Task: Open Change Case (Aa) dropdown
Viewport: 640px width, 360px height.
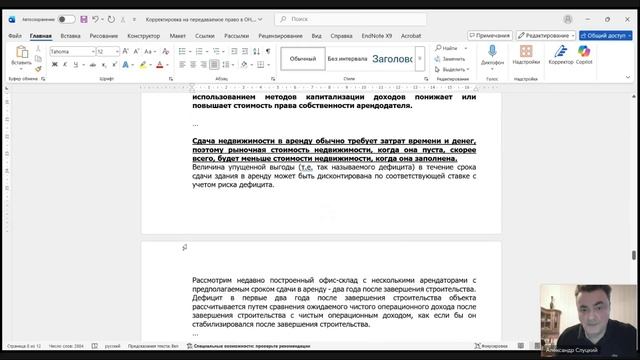Action: pyautogui.click(x=149, y=51)
